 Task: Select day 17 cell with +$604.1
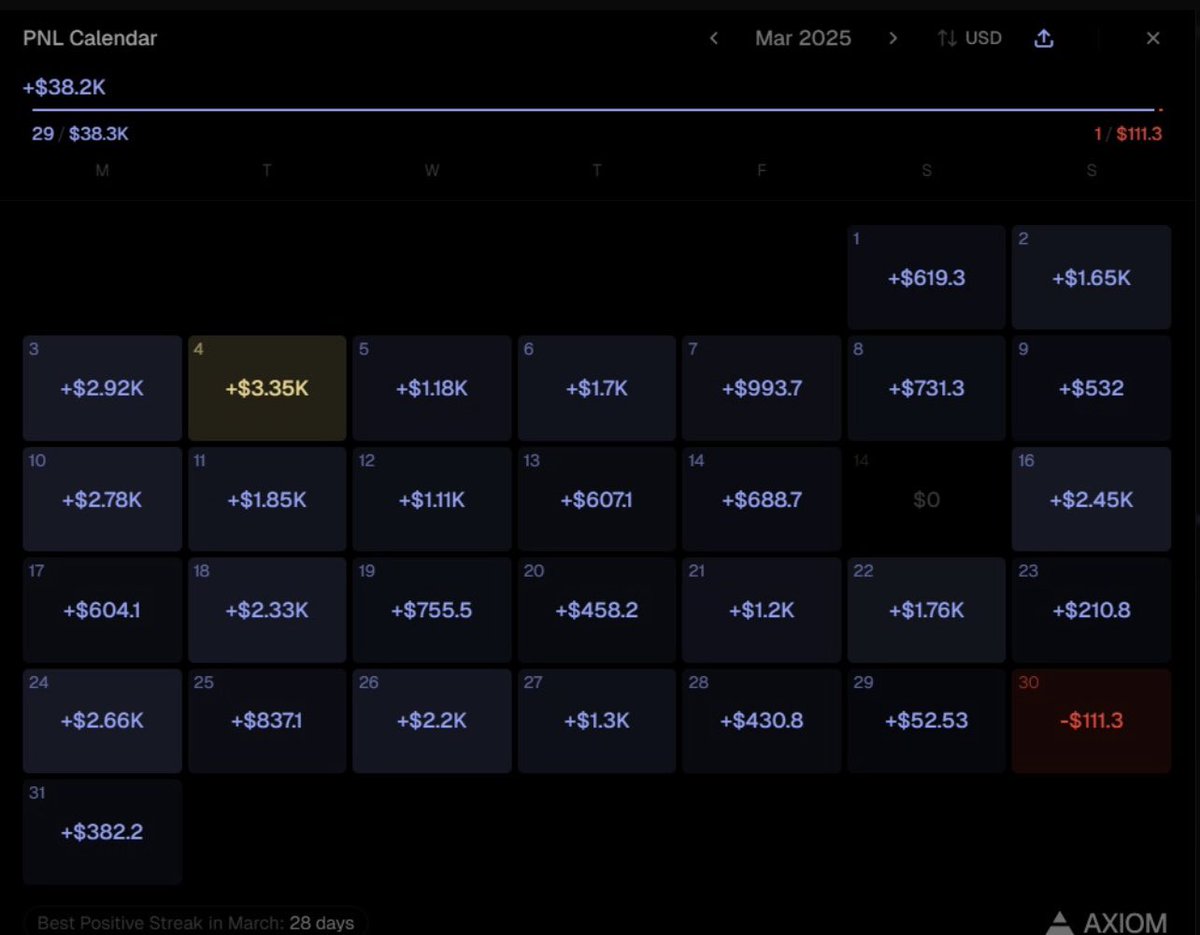coord(102,610)
